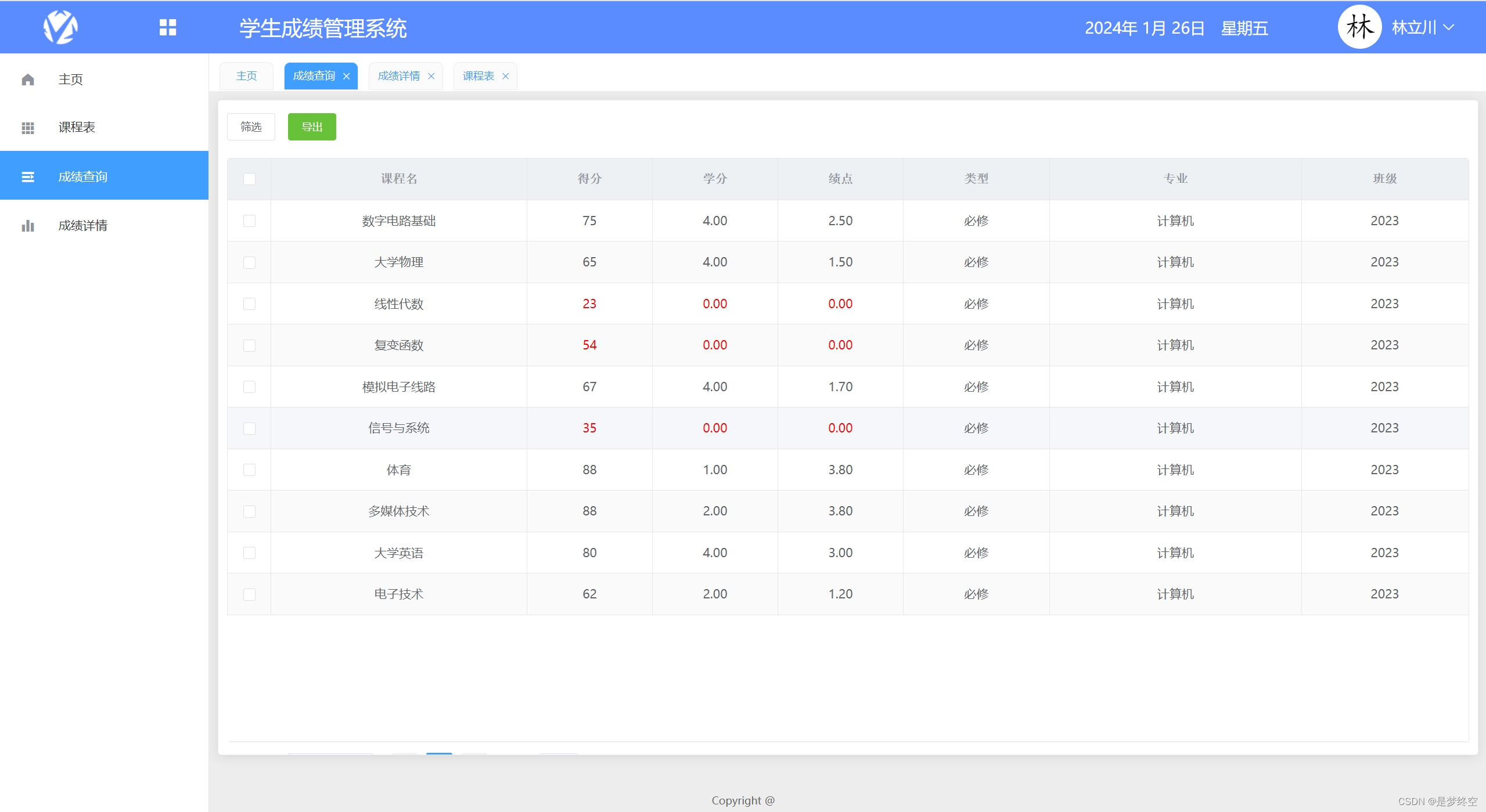1486x812 pixels.
Task: Open the 课程表 tab
Action: [x=478, y=76]
